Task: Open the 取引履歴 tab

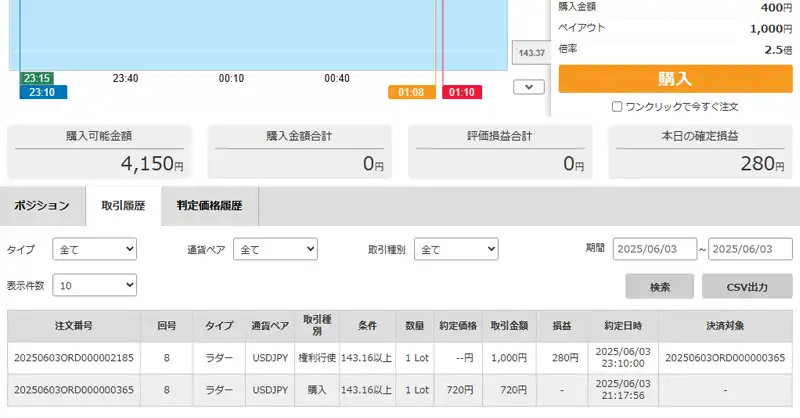Action: point(124,206)
